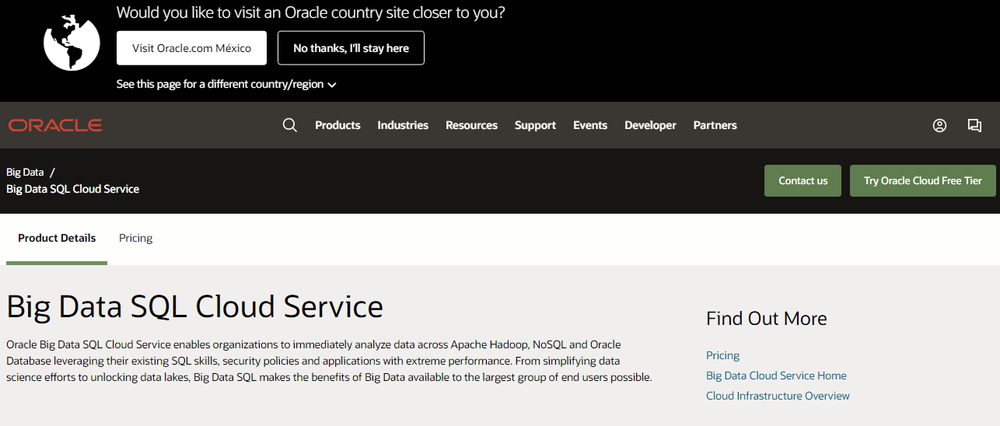Select the Product Details tab
The width and height of the screenshot is (1000, 426).
(x=57, y=238)
